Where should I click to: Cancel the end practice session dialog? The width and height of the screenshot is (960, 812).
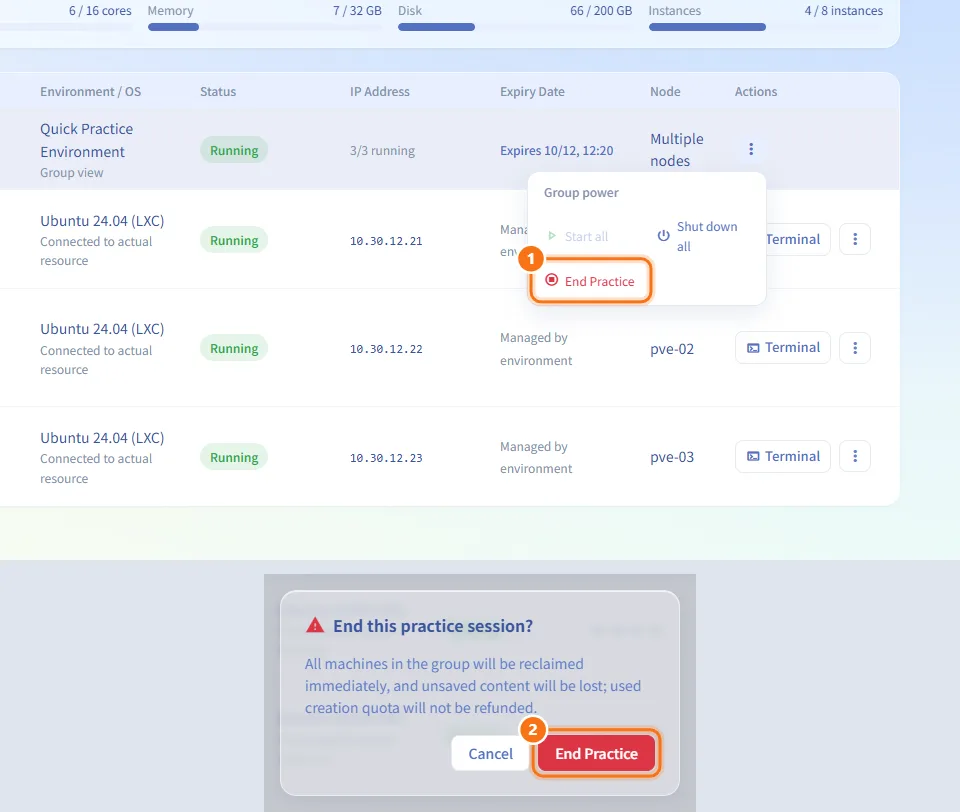coord(490,753)
